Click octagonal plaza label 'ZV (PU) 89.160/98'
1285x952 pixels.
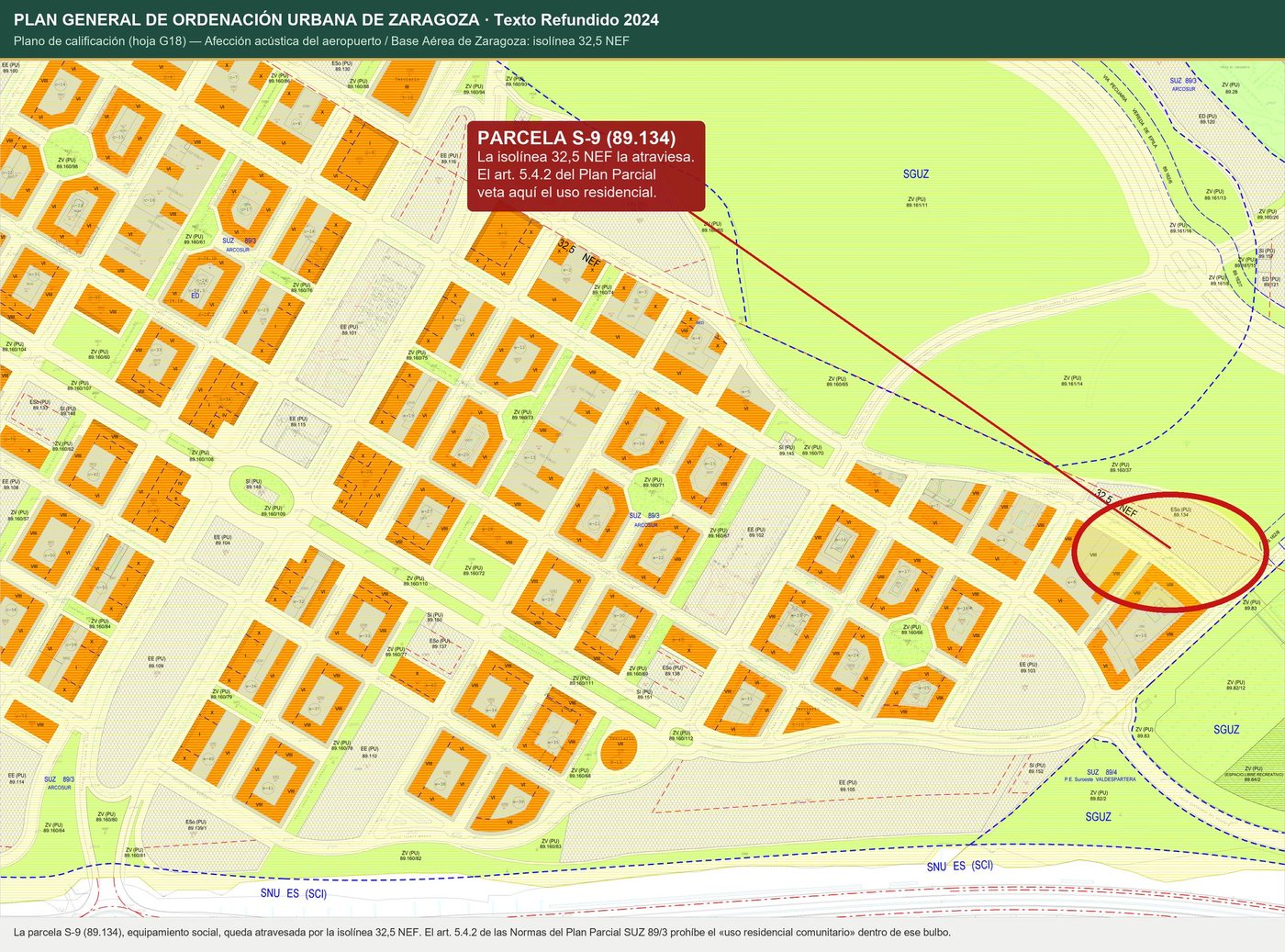click(x=66, y=162)
